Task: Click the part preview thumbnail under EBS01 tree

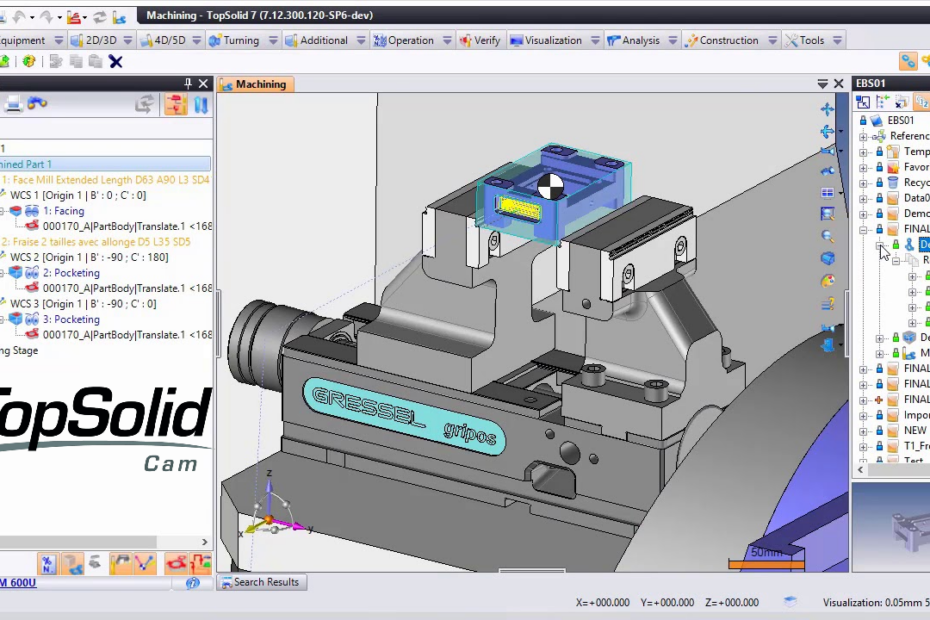Action: coord(891,527)
